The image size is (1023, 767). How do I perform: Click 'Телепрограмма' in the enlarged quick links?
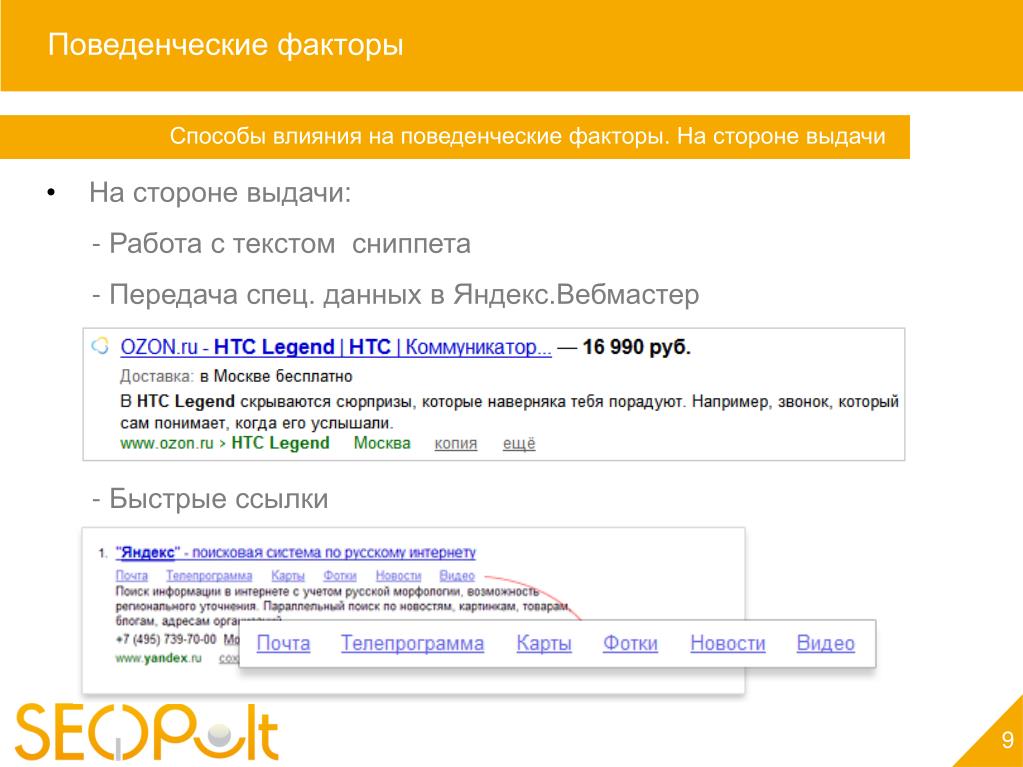tap(412, 643)
